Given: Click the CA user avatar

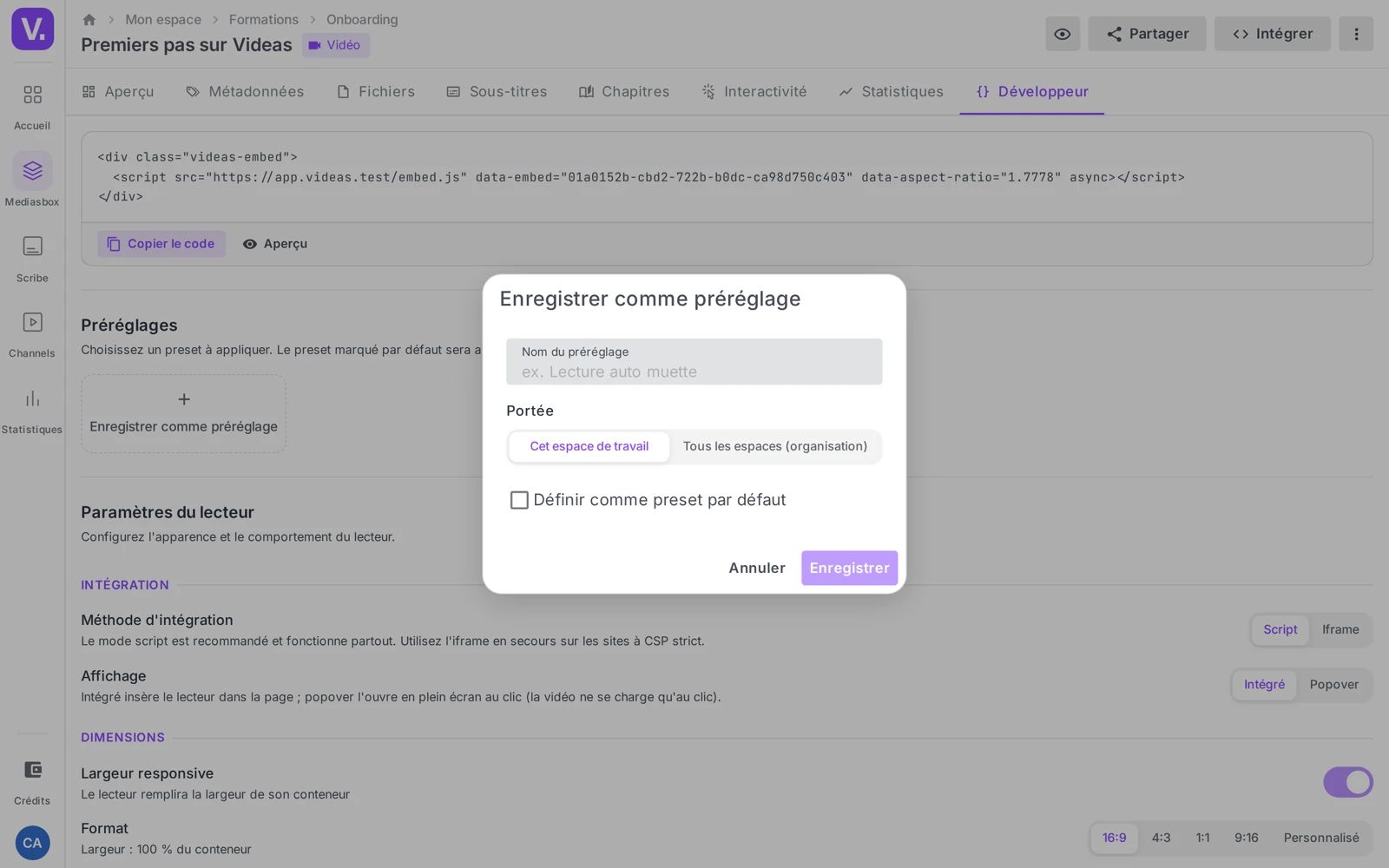Looking at the screenshot, I should click(32, 843).
